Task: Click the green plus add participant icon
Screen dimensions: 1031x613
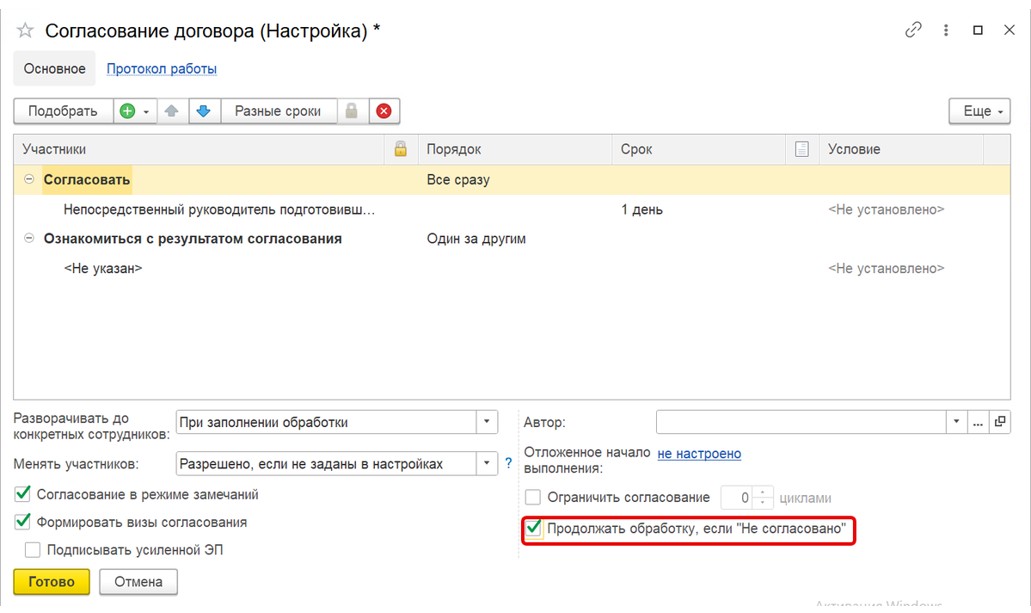Action: pyautogui.click(x=128, y=111)
